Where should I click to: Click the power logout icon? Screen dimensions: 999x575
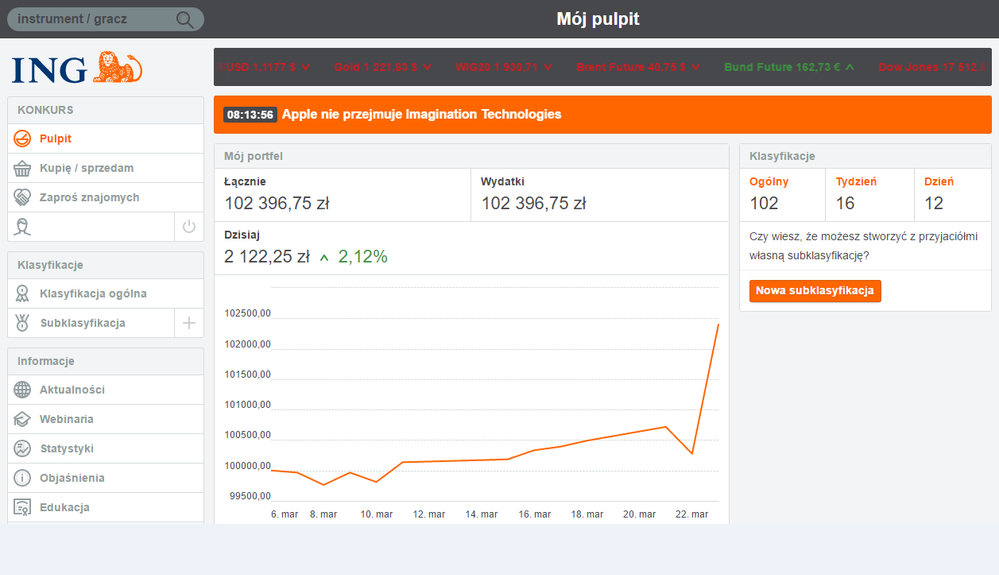click(x=189, y=227)
